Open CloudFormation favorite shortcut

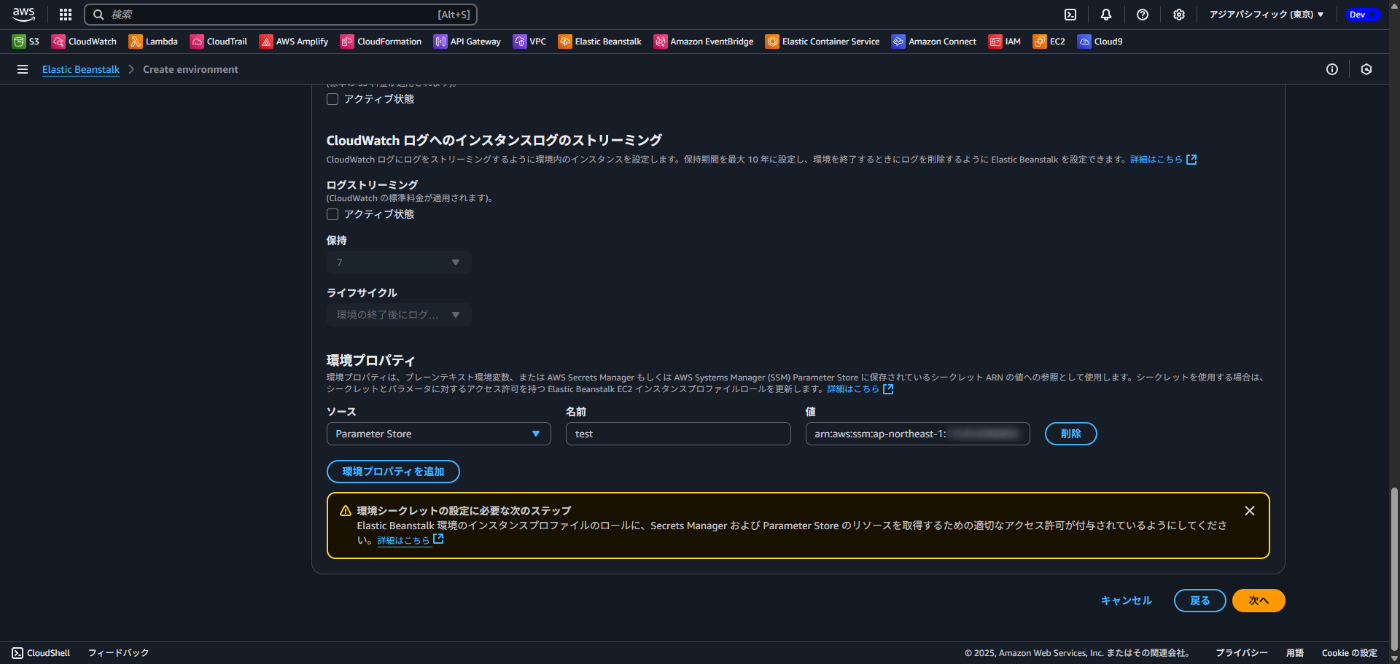(381, 42)
